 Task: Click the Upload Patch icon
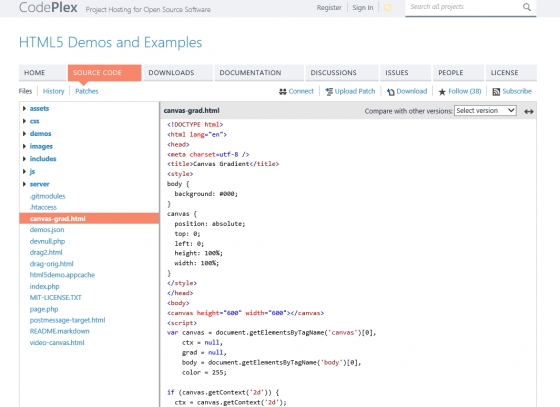pos(329,92)
